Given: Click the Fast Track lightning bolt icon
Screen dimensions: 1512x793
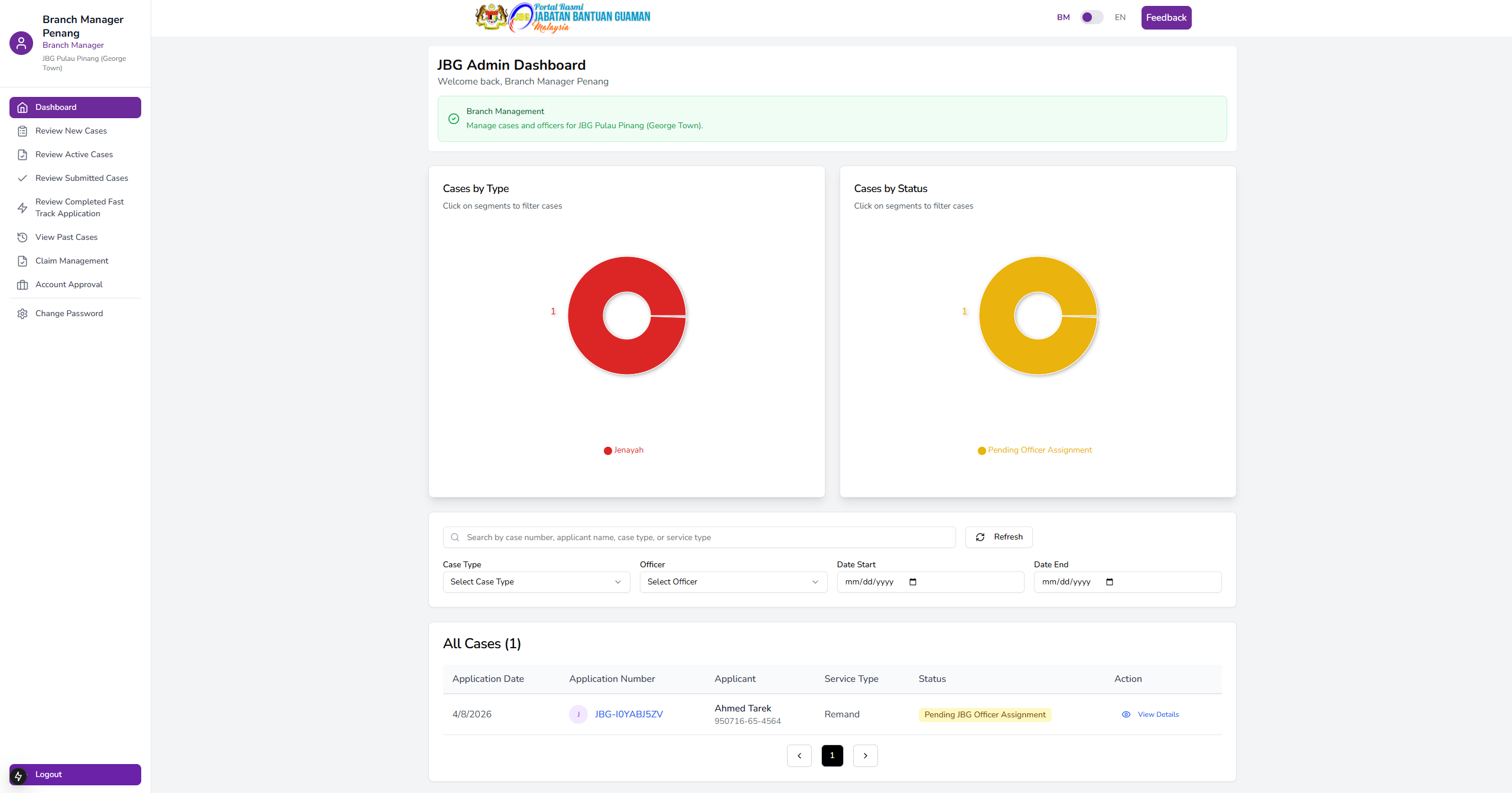Looking at the screenshot, I should [22, 208].
